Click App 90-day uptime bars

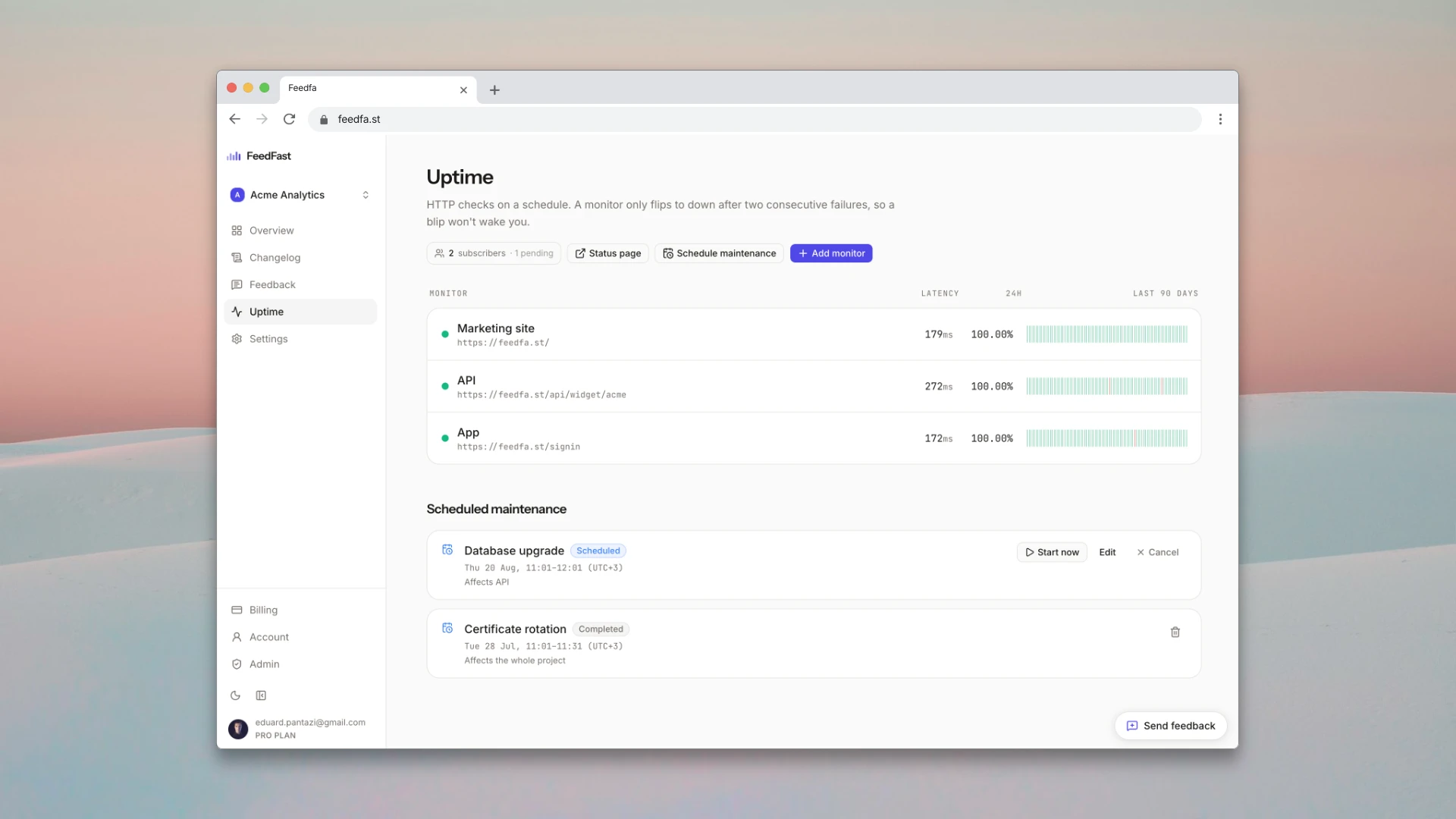[x=1107, y=438]
